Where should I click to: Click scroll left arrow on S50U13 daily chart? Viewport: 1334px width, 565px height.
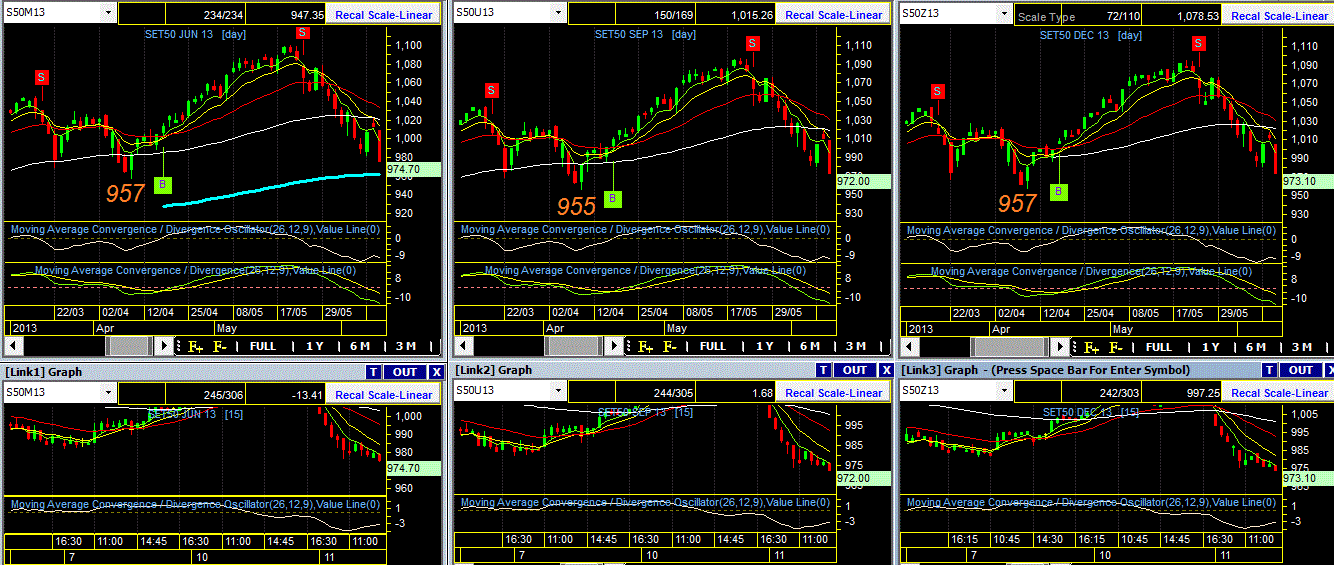pos(462,345)
